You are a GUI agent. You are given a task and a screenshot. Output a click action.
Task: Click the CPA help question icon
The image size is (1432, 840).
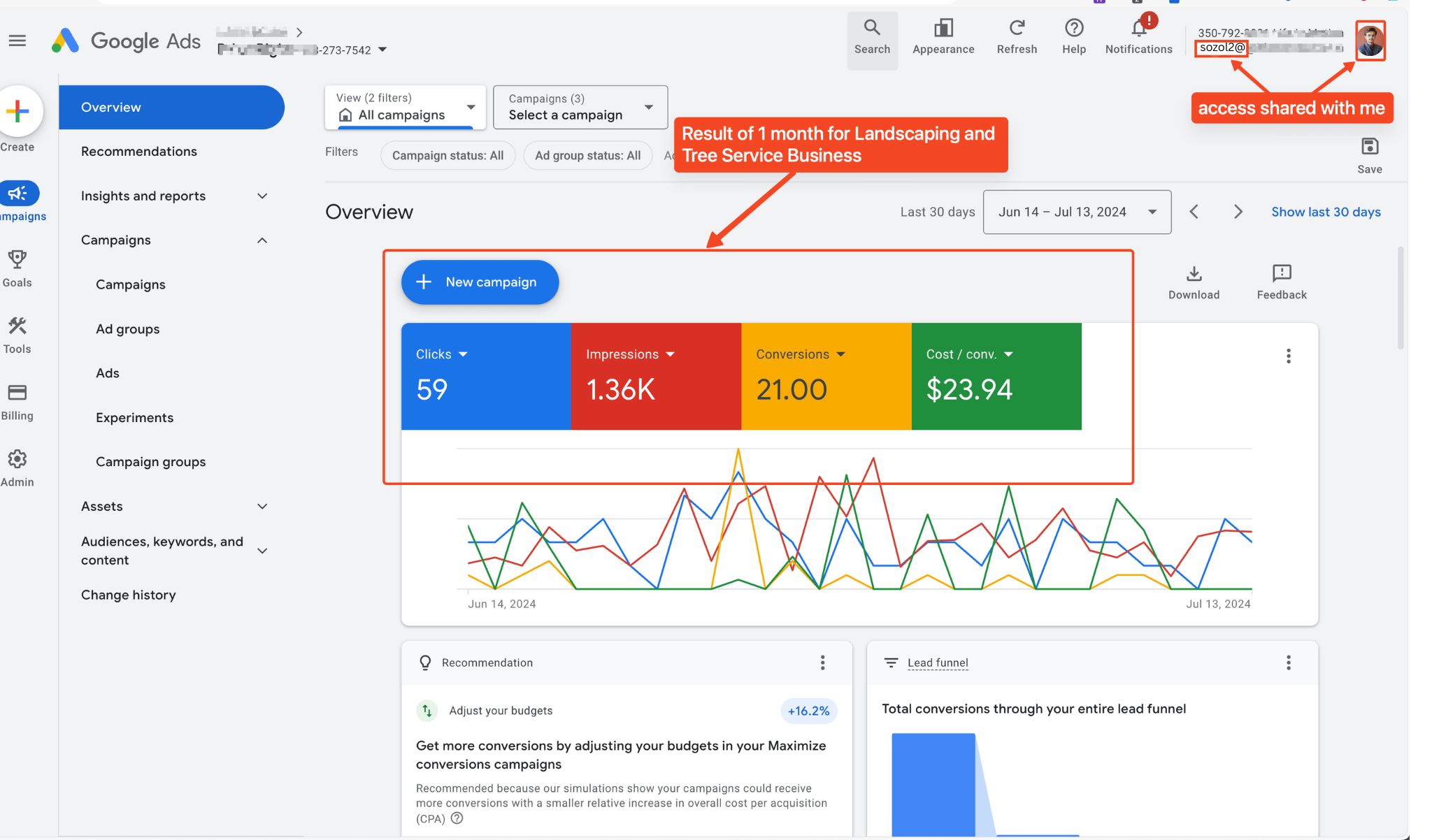pyautogui.click(x=457, y=818)
